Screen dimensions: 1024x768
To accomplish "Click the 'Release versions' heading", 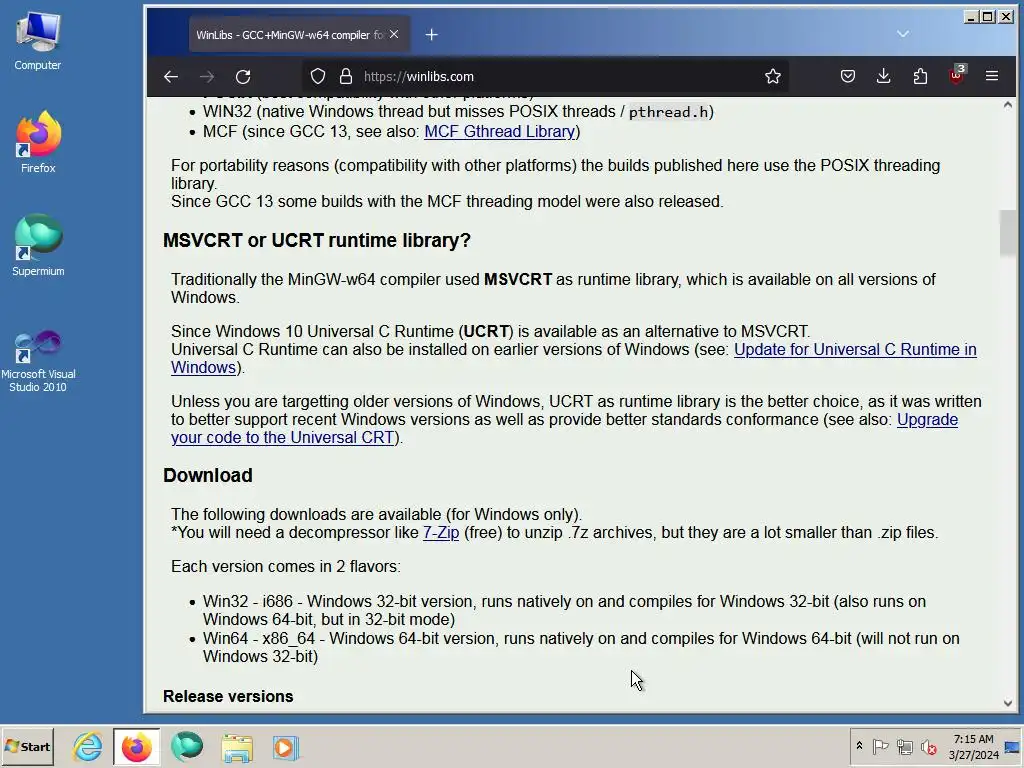I will coord(228,696).
